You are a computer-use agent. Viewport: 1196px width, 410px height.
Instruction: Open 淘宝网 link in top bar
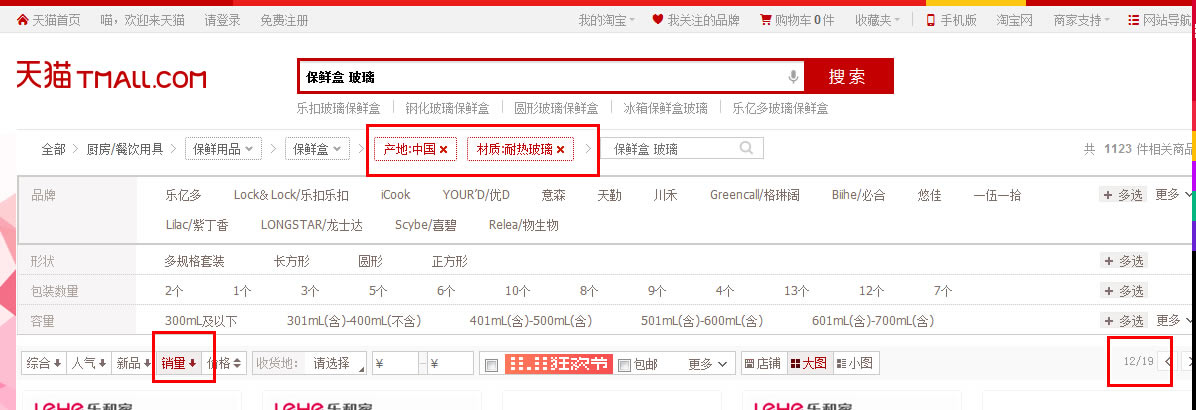tap(1014, 21)
